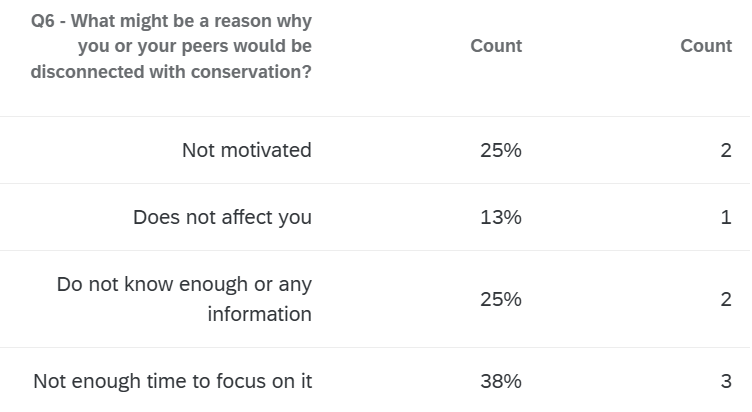Viewport: 752px width, 412px height.
Task: Select the 'Does not affect you' label
Action: [x=222, y=217]
